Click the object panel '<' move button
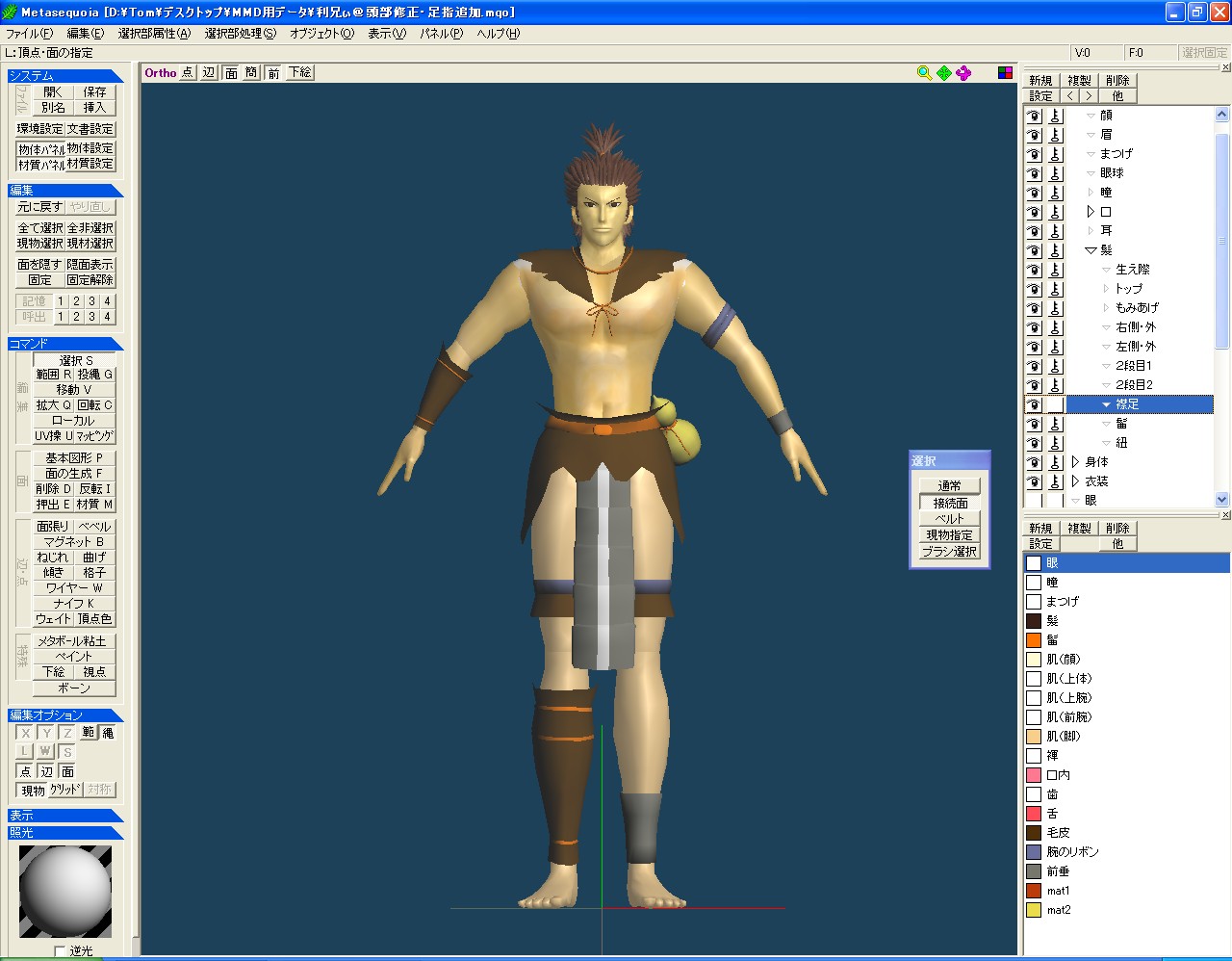 click(x=1070, y=96)
